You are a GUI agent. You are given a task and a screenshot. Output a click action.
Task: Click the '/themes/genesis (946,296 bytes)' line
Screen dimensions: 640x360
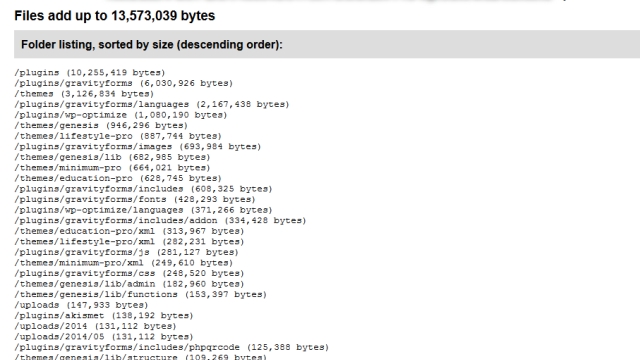(101, 126)
